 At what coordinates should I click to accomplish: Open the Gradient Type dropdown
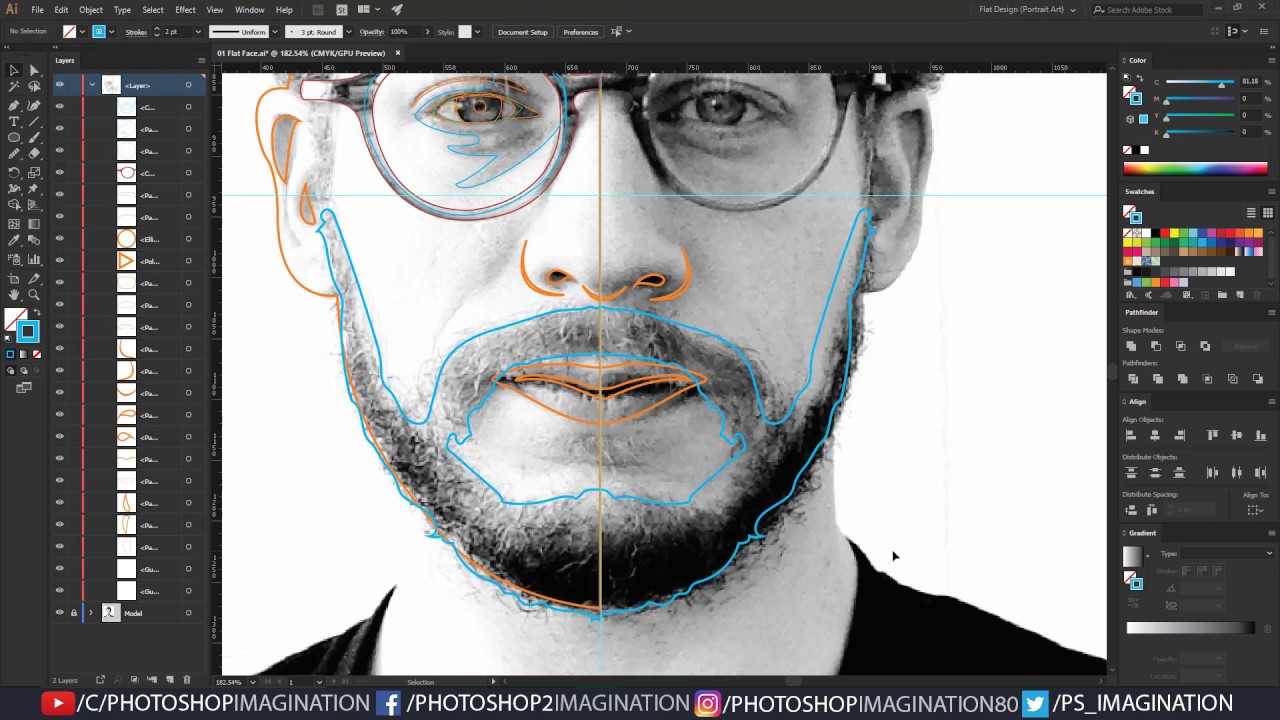1226,553
